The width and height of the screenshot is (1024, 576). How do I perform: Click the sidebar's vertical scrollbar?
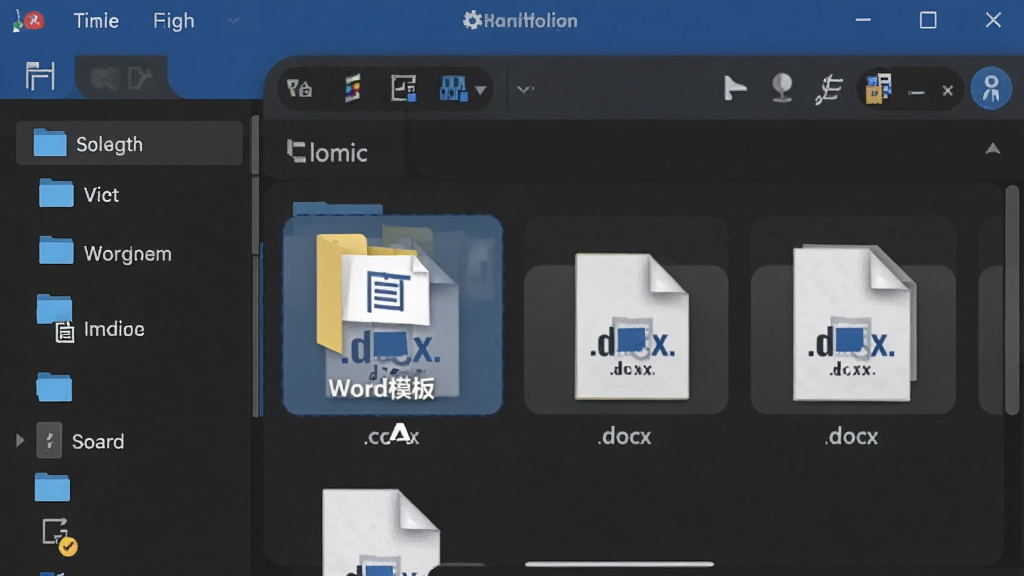click(x=255, y=266)
